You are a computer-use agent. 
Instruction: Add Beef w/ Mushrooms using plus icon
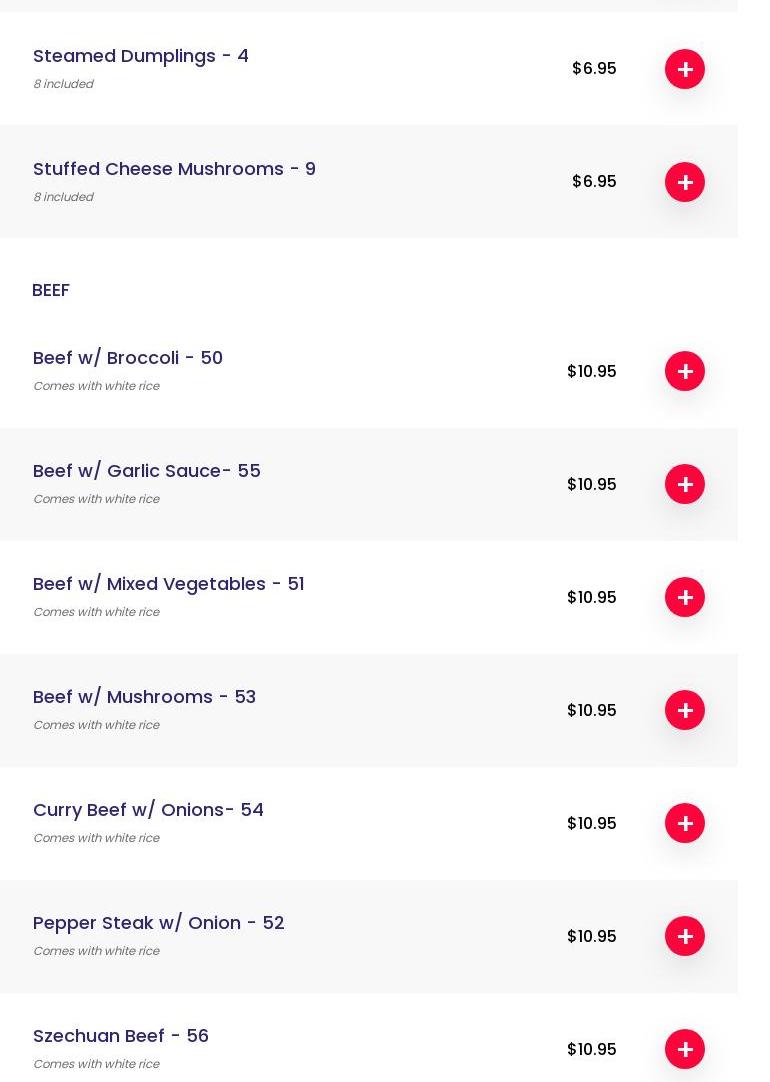pos(684,710)
